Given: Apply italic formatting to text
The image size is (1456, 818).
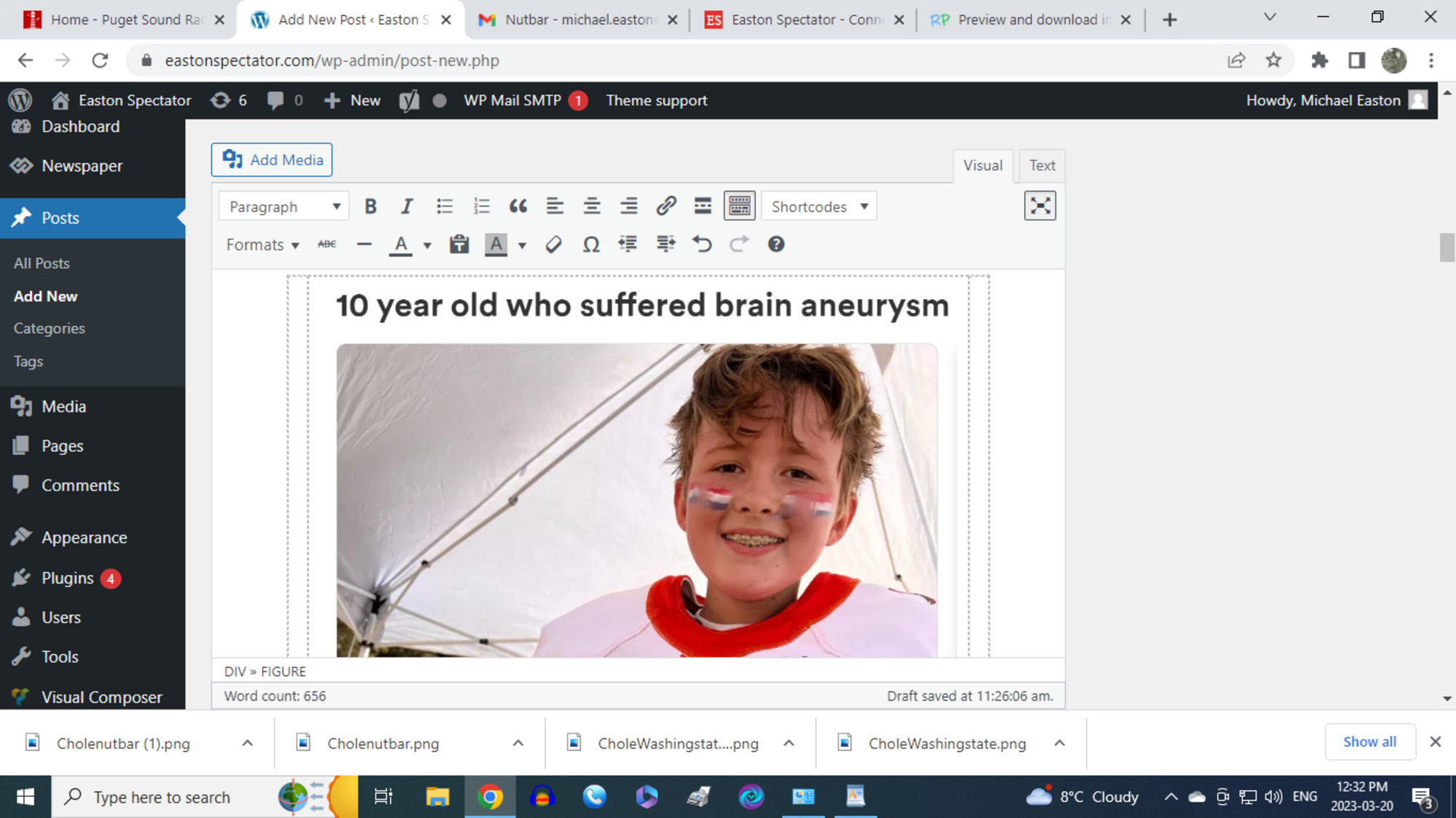Looking at the screenshot, I should 407,207.
